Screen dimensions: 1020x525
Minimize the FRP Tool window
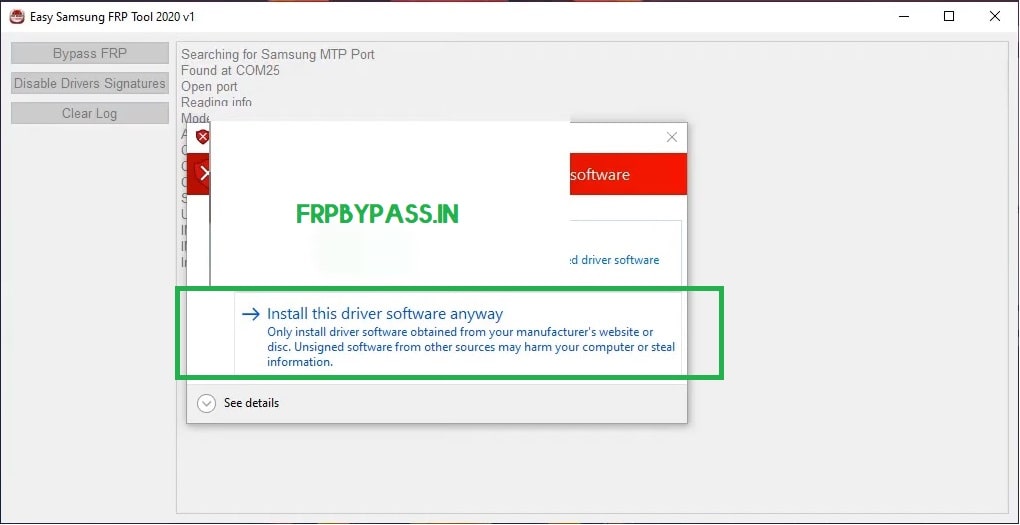pyautogui.click(x=904, y=17)
